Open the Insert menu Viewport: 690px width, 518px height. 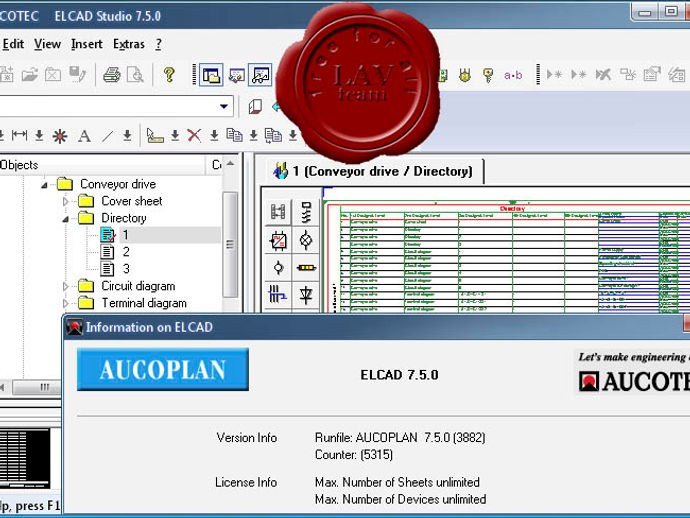click(86, 44)
